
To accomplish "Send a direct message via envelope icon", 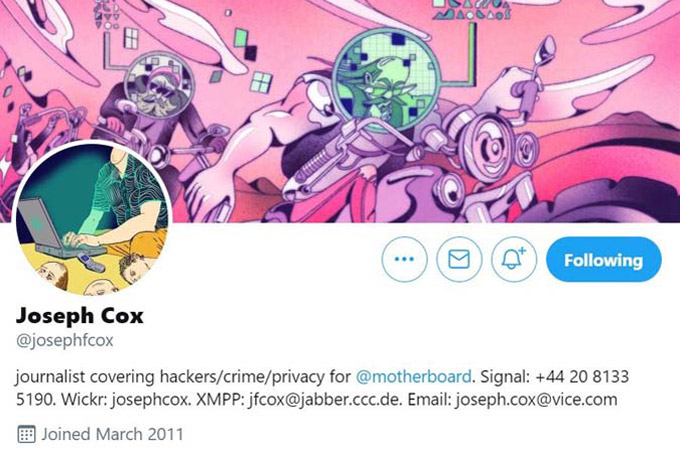I will coord(459,259).
